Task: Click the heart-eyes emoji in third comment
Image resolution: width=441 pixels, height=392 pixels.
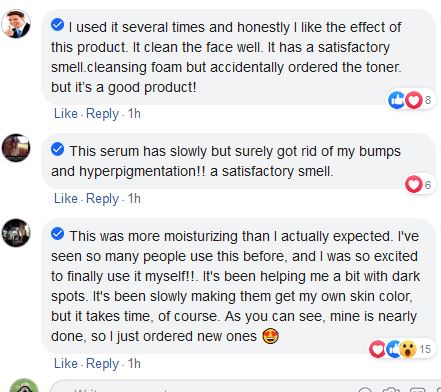Action: tap(270, 336)
